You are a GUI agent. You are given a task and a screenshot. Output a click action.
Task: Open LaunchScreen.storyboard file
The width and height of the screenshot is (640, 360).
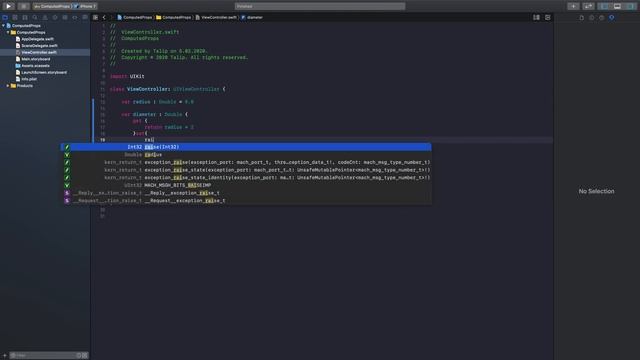click(x=44, y=72)
